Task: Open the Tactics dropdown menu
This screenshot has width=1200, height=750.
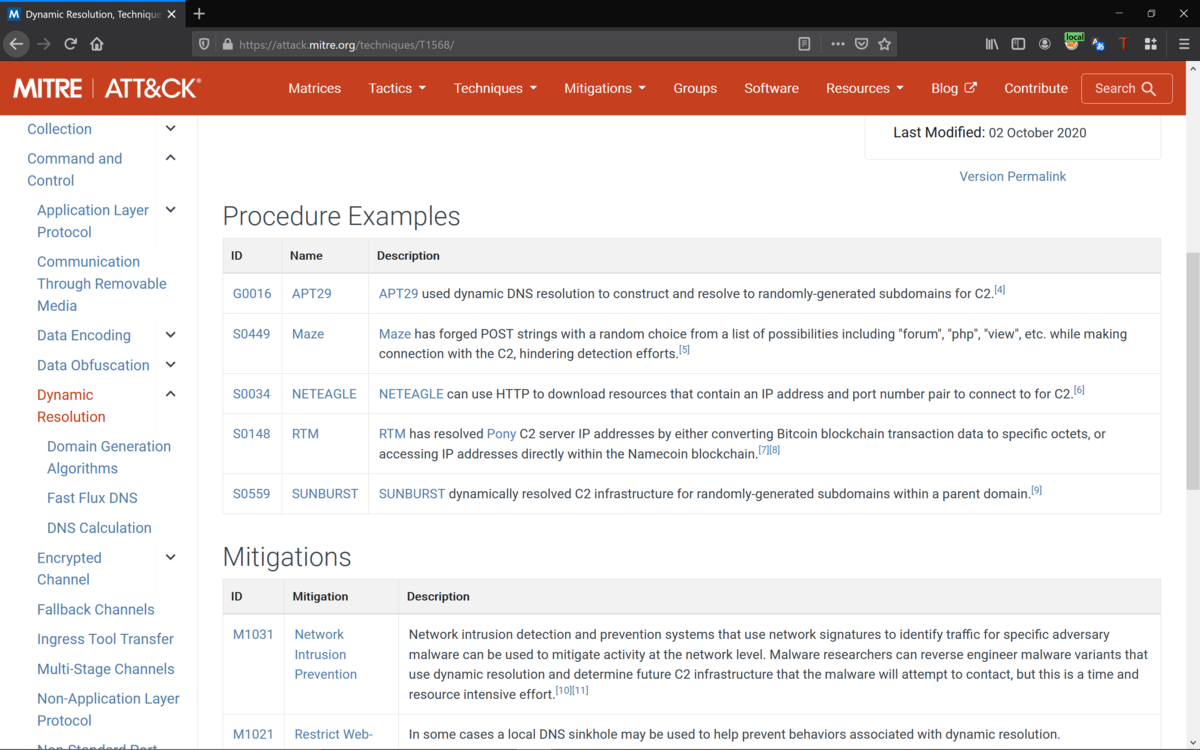Action: [397, 88]
